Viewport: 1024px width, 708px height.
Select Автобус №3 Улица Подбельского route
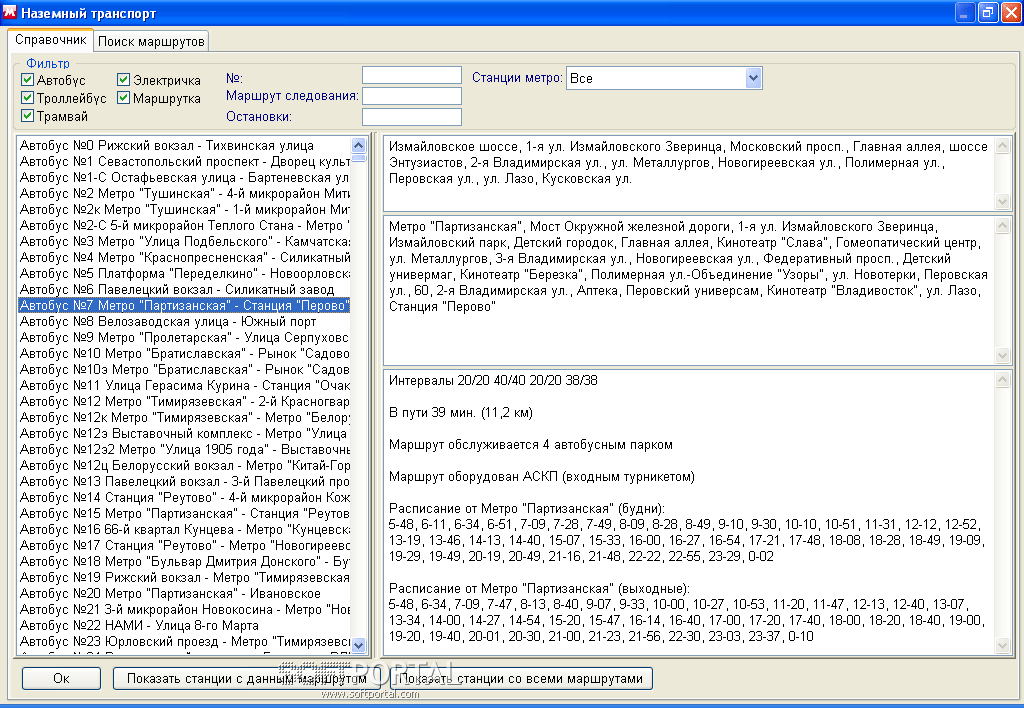pyautogui.click(x=184, y=242)
